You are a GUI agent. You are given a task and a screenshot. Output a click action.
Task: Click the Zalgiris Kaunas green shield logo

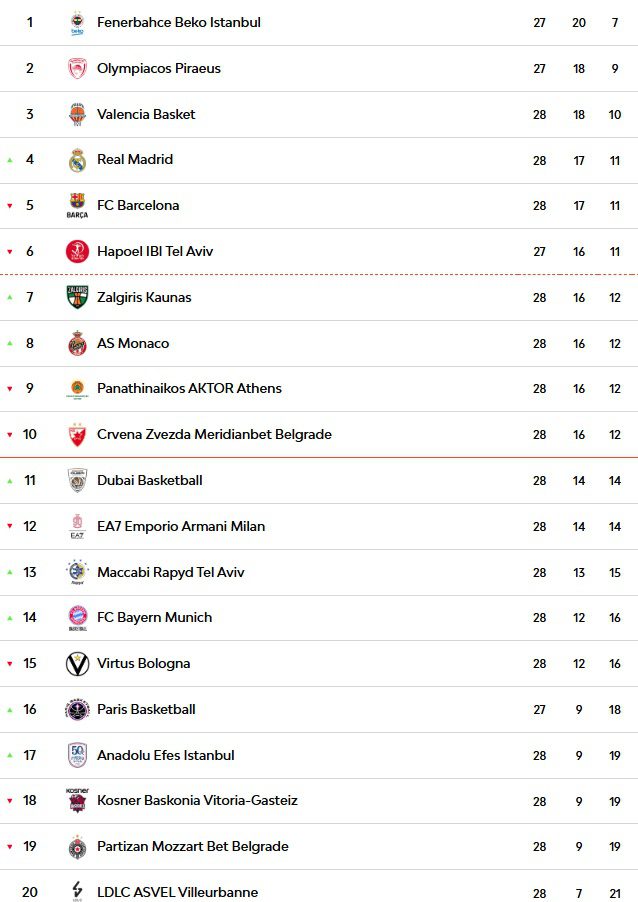tap(77, 297)
